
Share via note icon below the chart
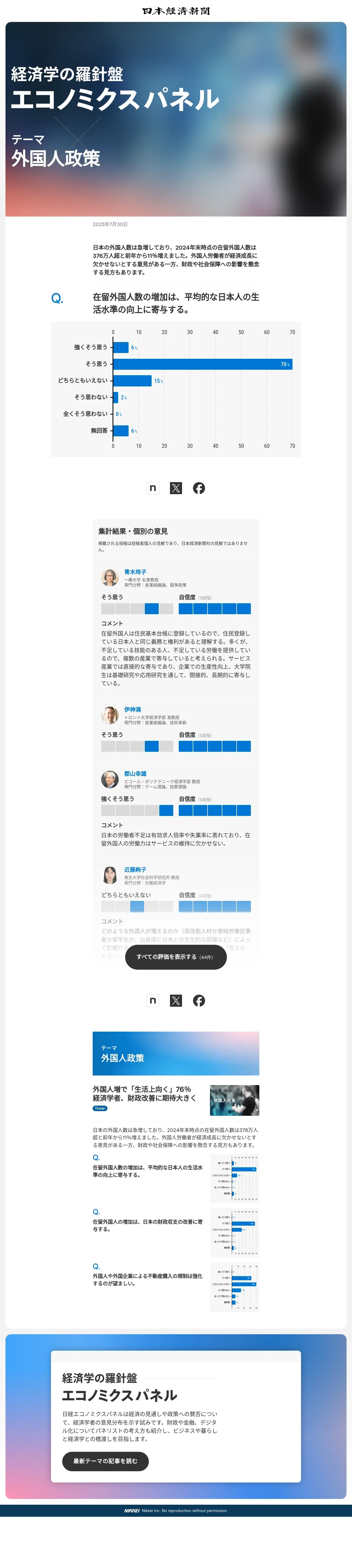153,488
